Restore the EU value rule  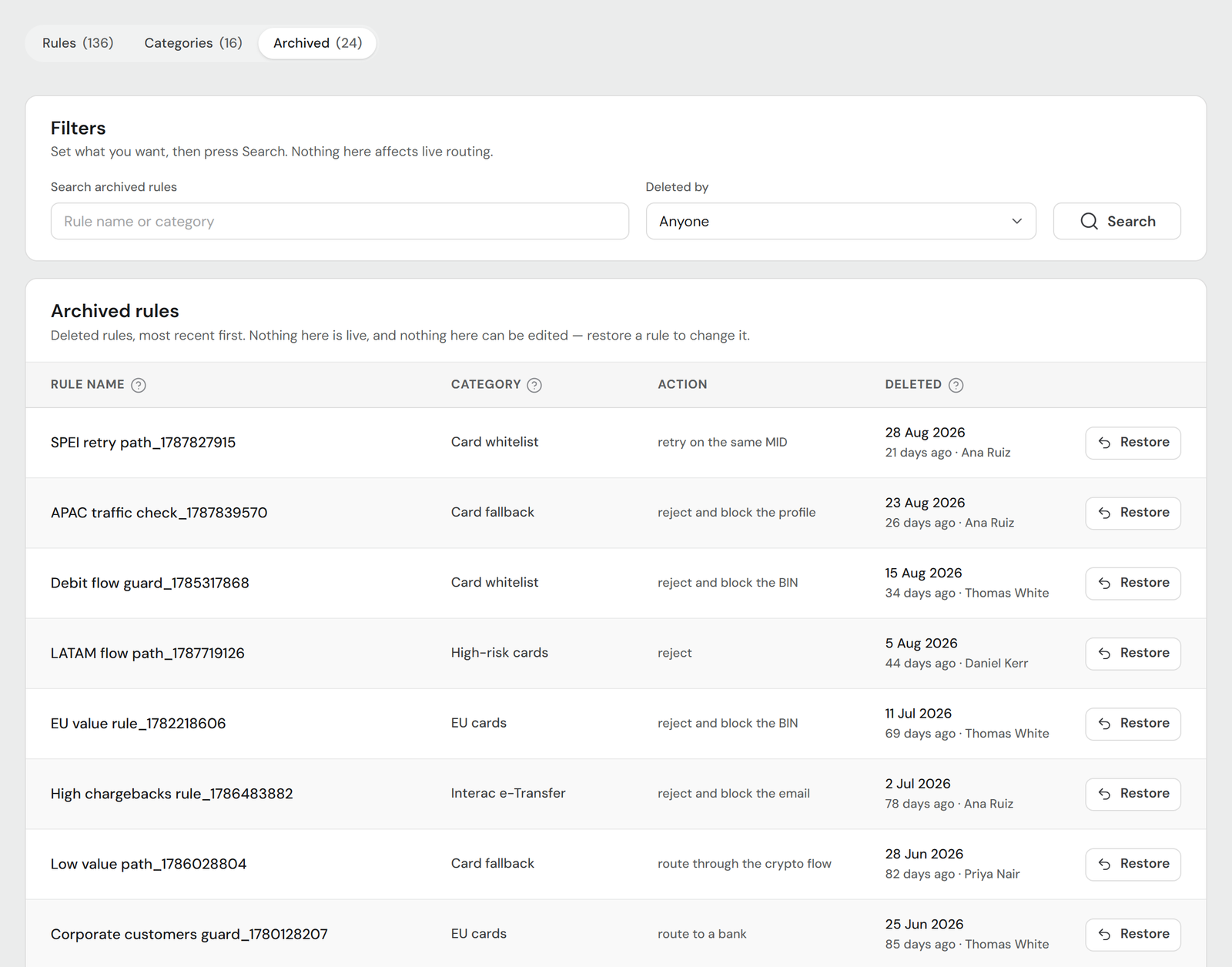point(1133,724)
